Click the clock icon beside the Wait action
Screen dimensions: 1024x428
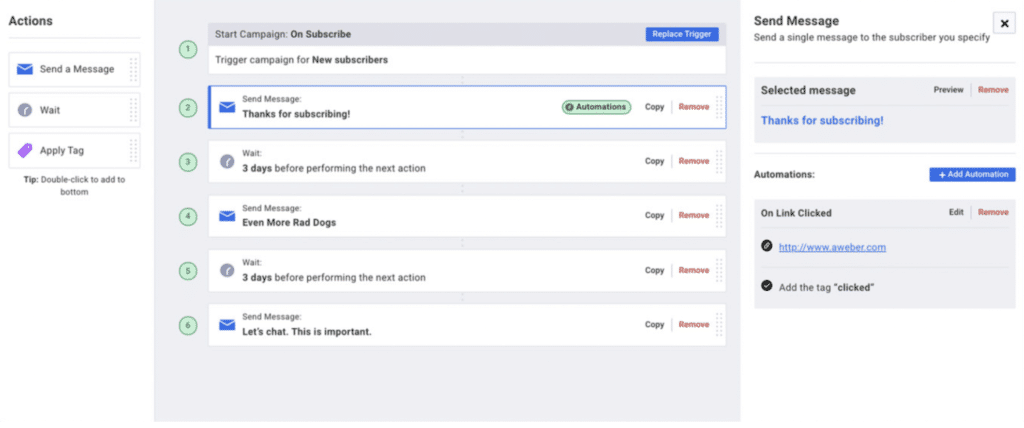(25, 110)
